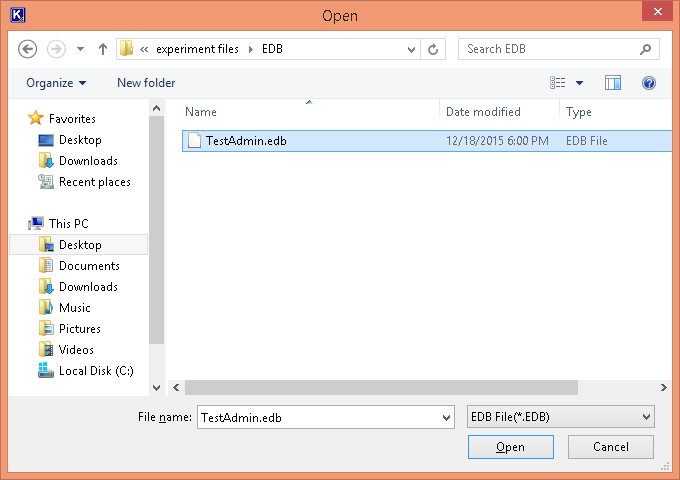This screenshot has height=480, width=680.
Task: Click New folder in toolbar
Action: click(x=146, y=83)
